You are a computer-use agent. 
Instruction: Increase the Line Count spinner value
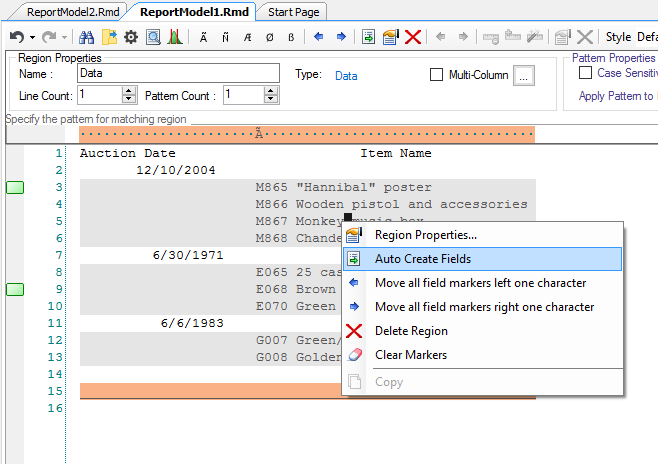coord(129,90)
